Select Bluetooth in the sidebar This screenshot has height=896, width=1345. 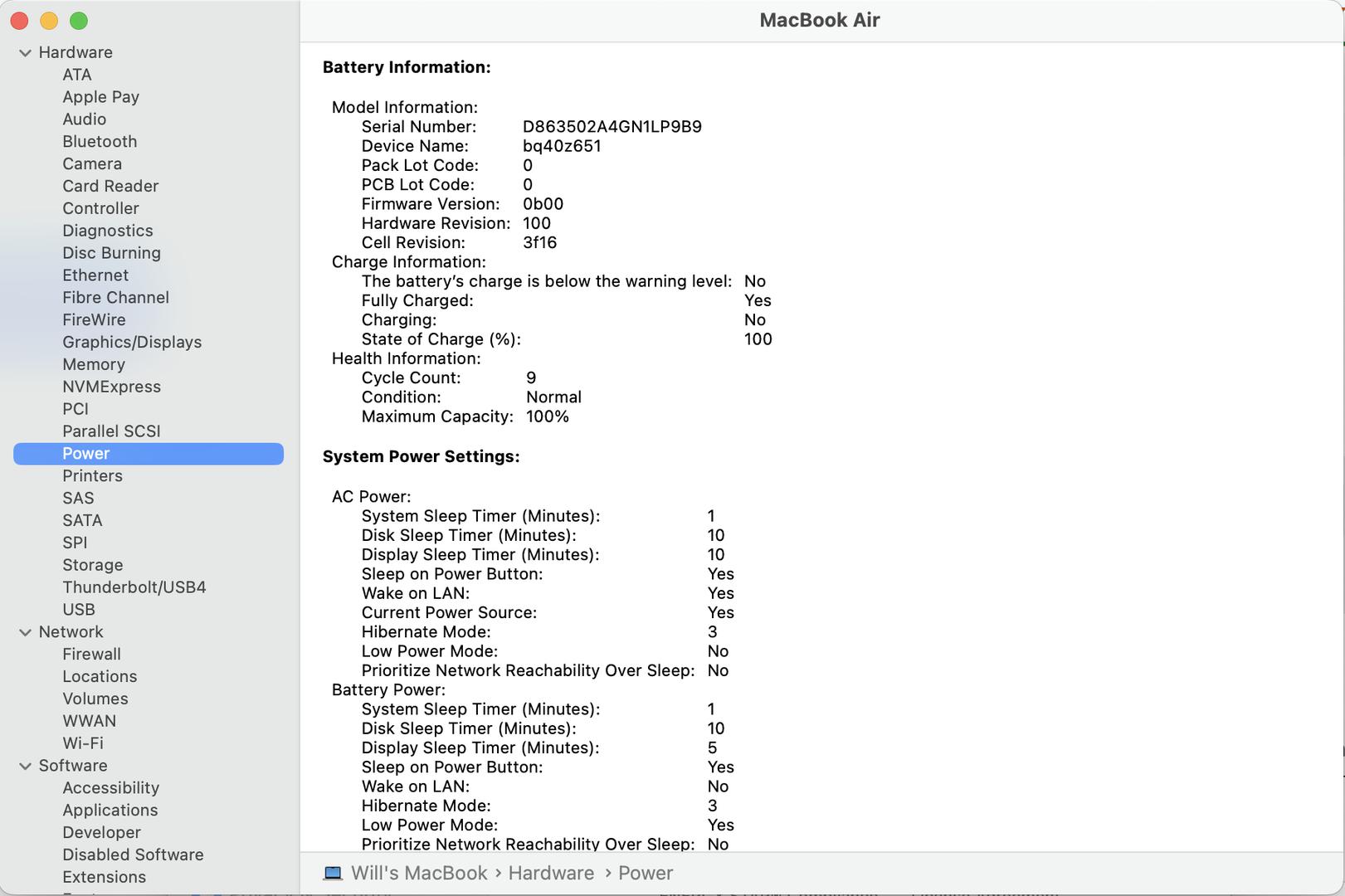click(x=100, y=142)
